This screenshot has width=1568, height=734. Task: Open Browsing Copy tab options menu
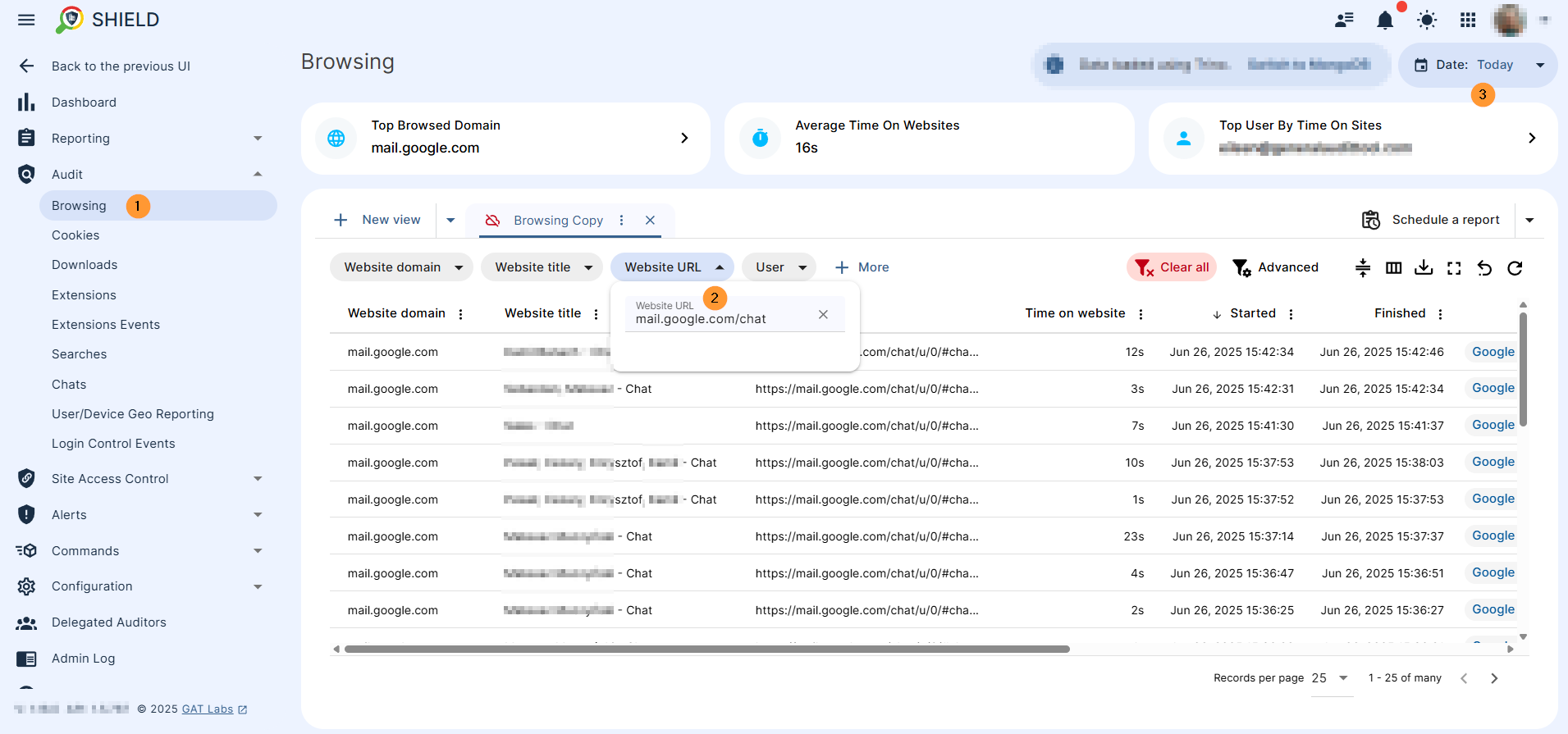621,220
